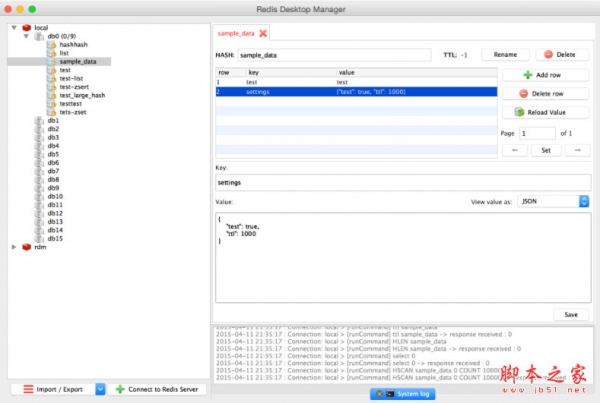Click the red minus Delete row icon
The image size is (600, 403).
coord(523,94)
